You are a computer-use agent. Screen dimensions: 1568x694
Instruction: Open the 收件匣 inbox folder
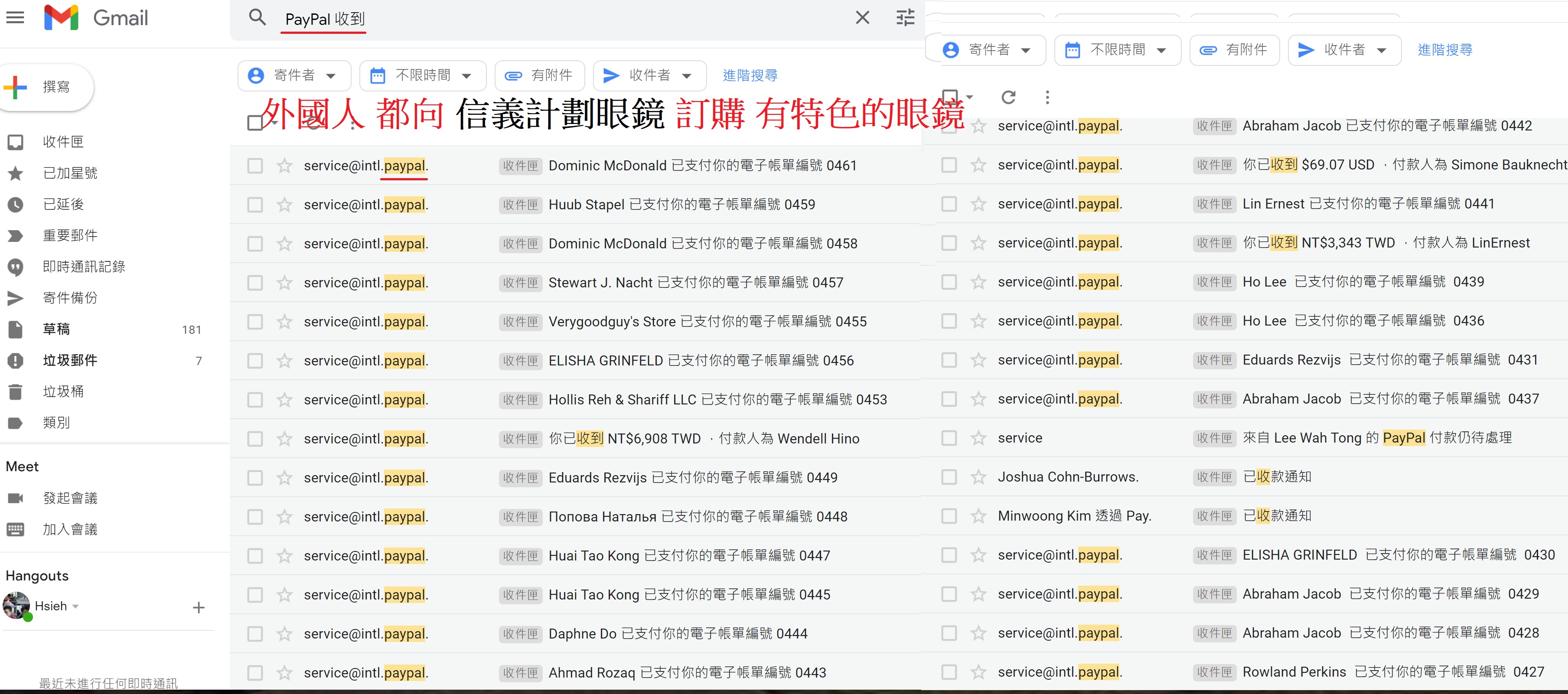[x=63, y=142]
